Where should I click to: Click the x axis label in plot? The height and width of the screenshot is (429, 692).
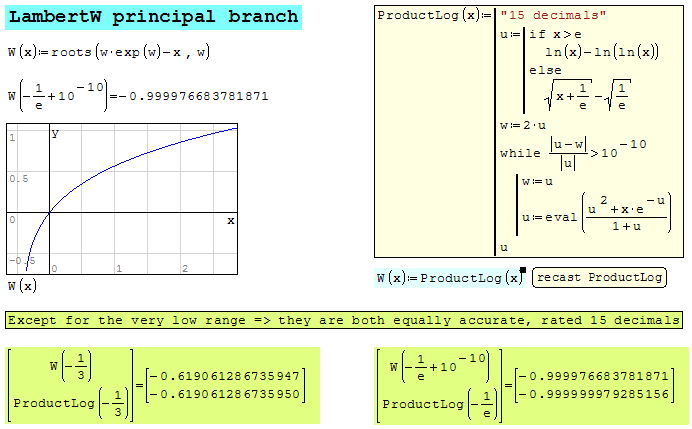click(230, 220)
